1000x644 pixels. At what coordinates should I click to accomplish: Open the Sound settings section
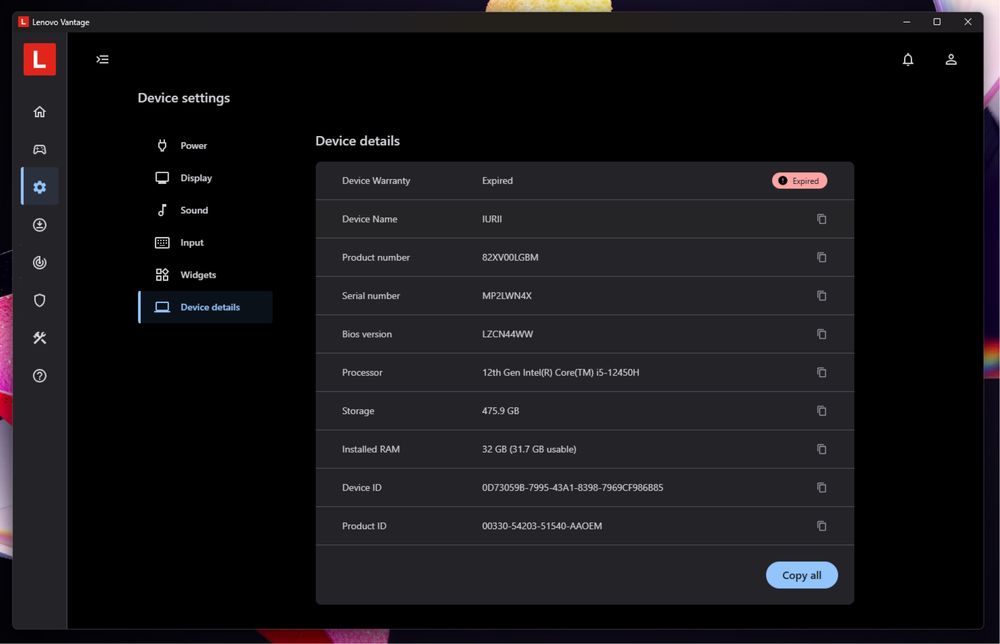tap(205, 210)
